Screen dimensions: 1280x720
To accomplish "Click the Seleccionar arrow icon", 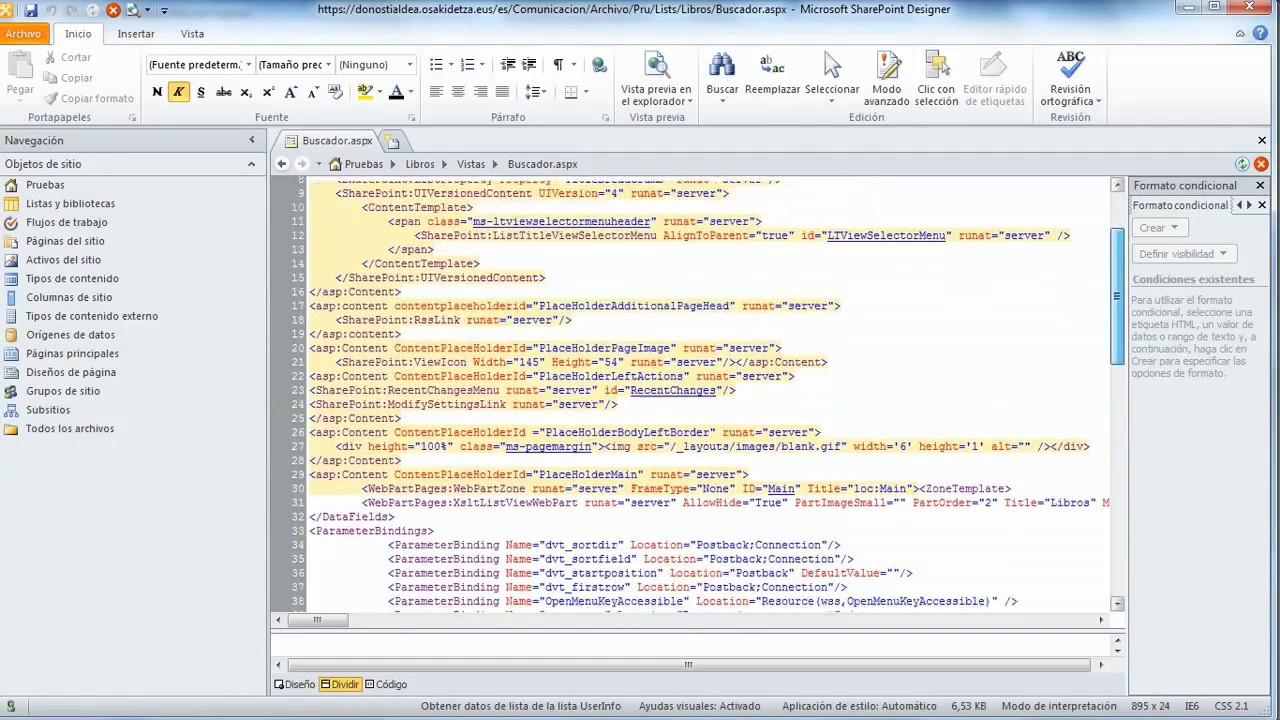I will point(832,66).
